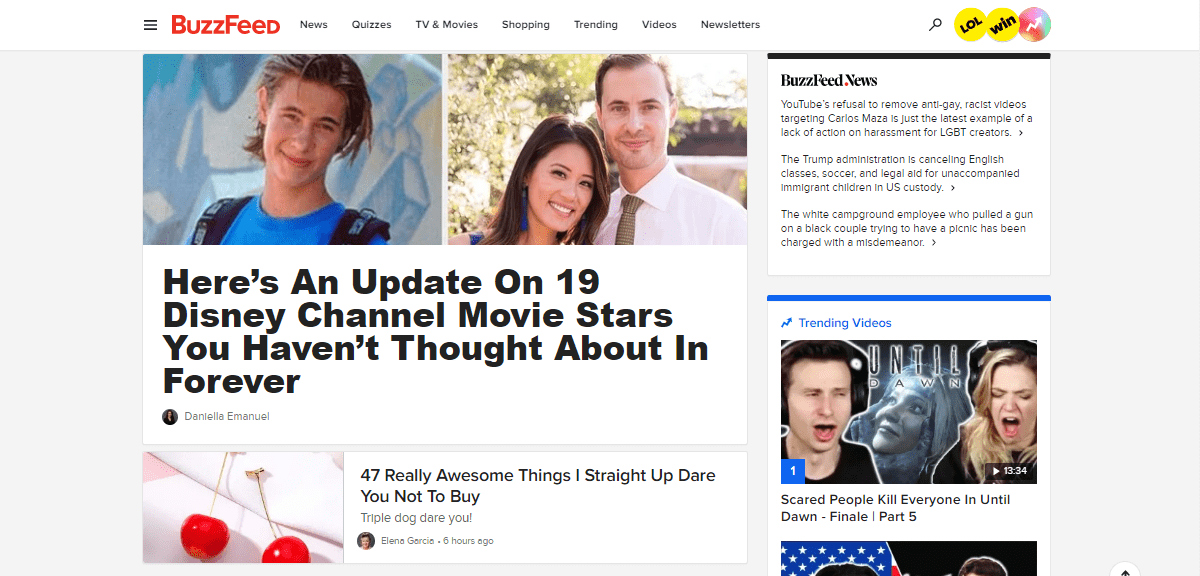
Task: Click the cherry earrings article thumbnail
Action: pos(242,507)
